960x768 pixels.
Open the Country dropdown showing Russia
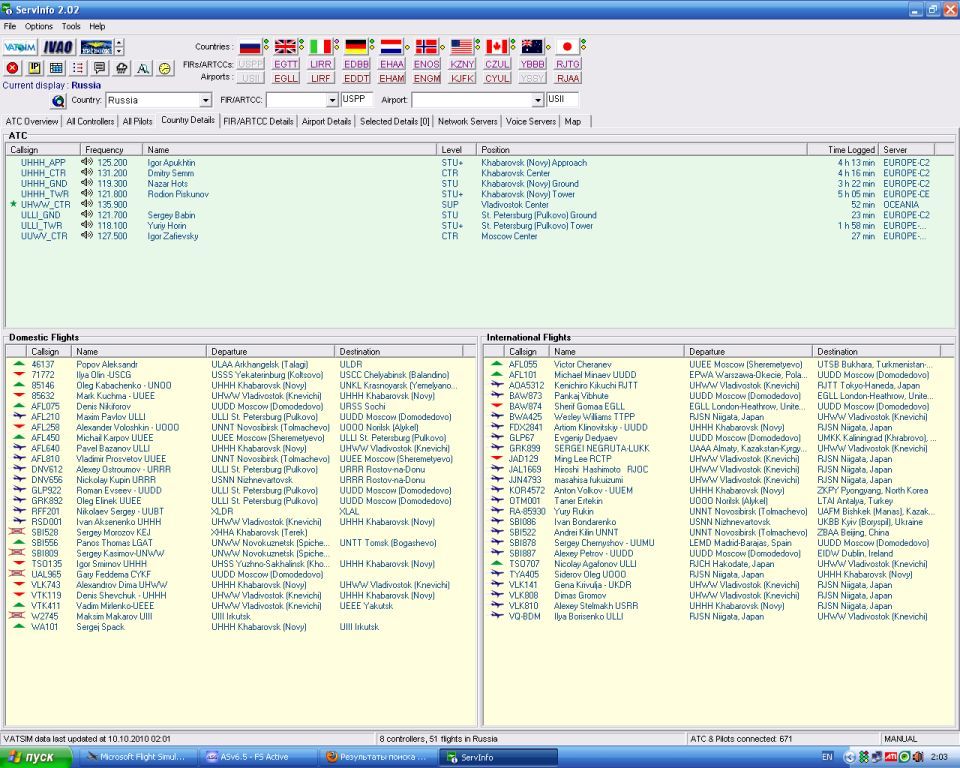[206, 101]
